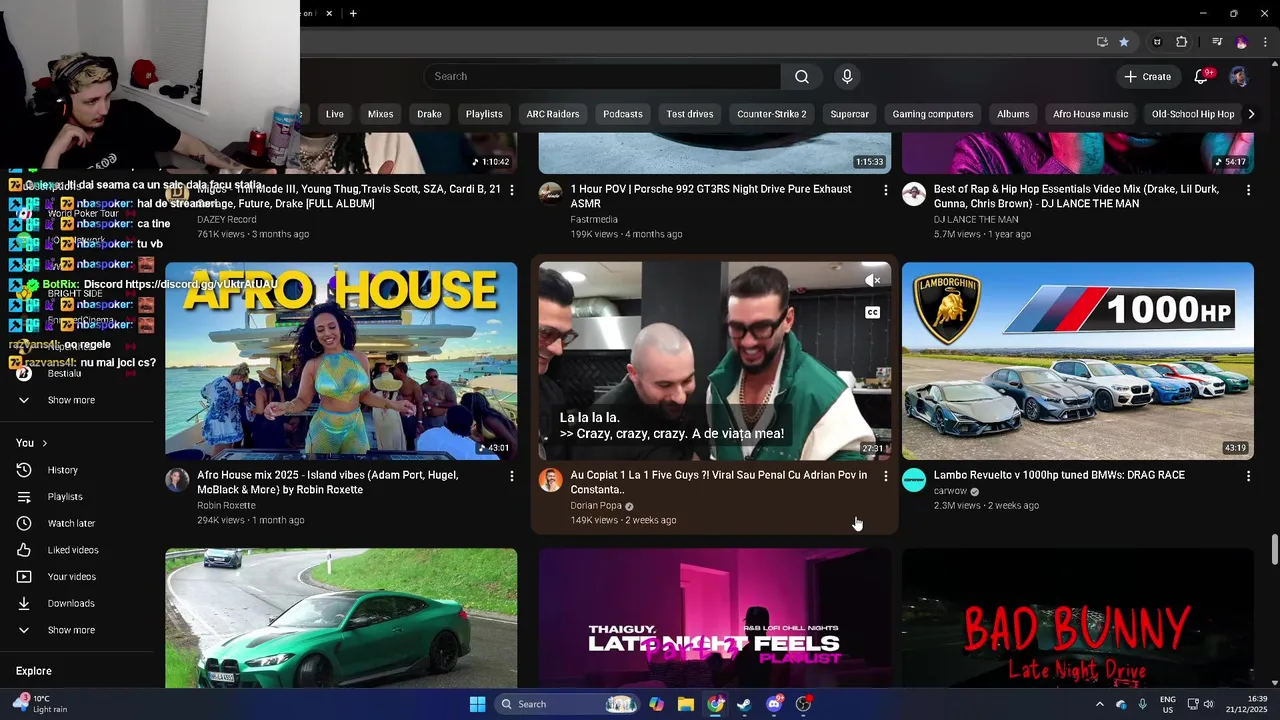
Task: Open the new tab plus button
Action: pos(353,13)
